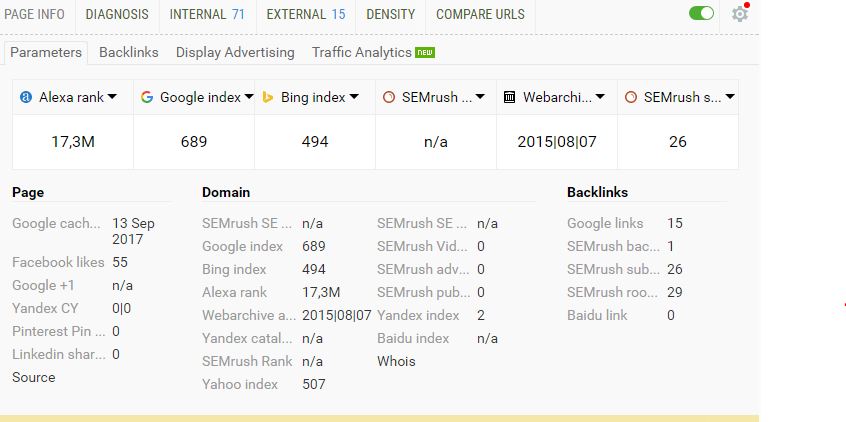
Task: Click the SEMrush adv... label
Action: point(423,269)
